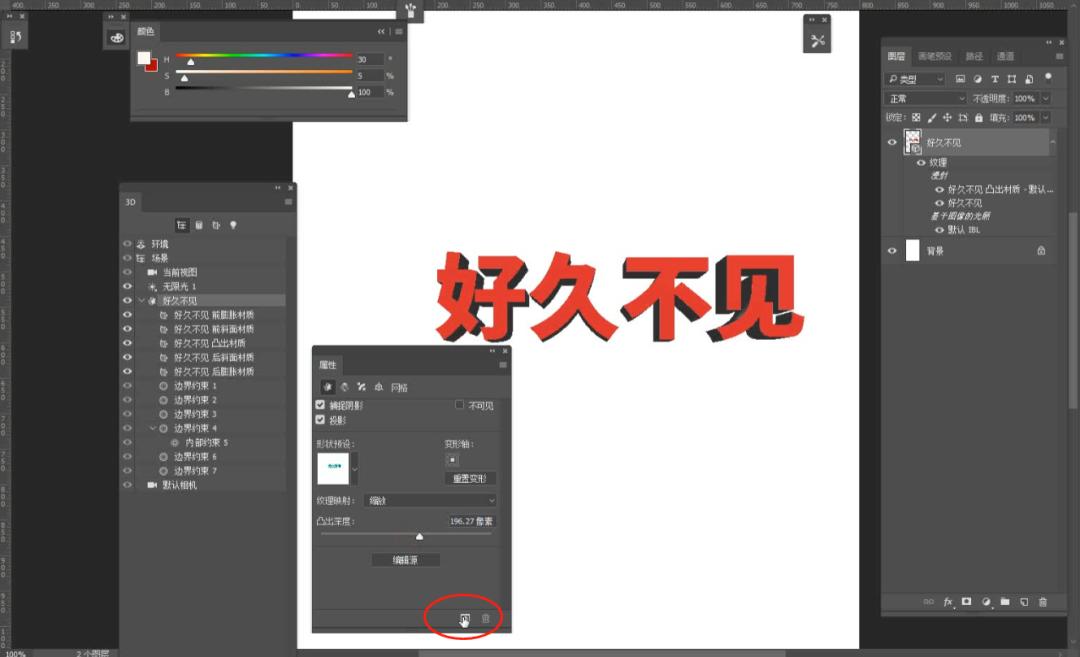Click the 重置变形 button

click(470, 479)
